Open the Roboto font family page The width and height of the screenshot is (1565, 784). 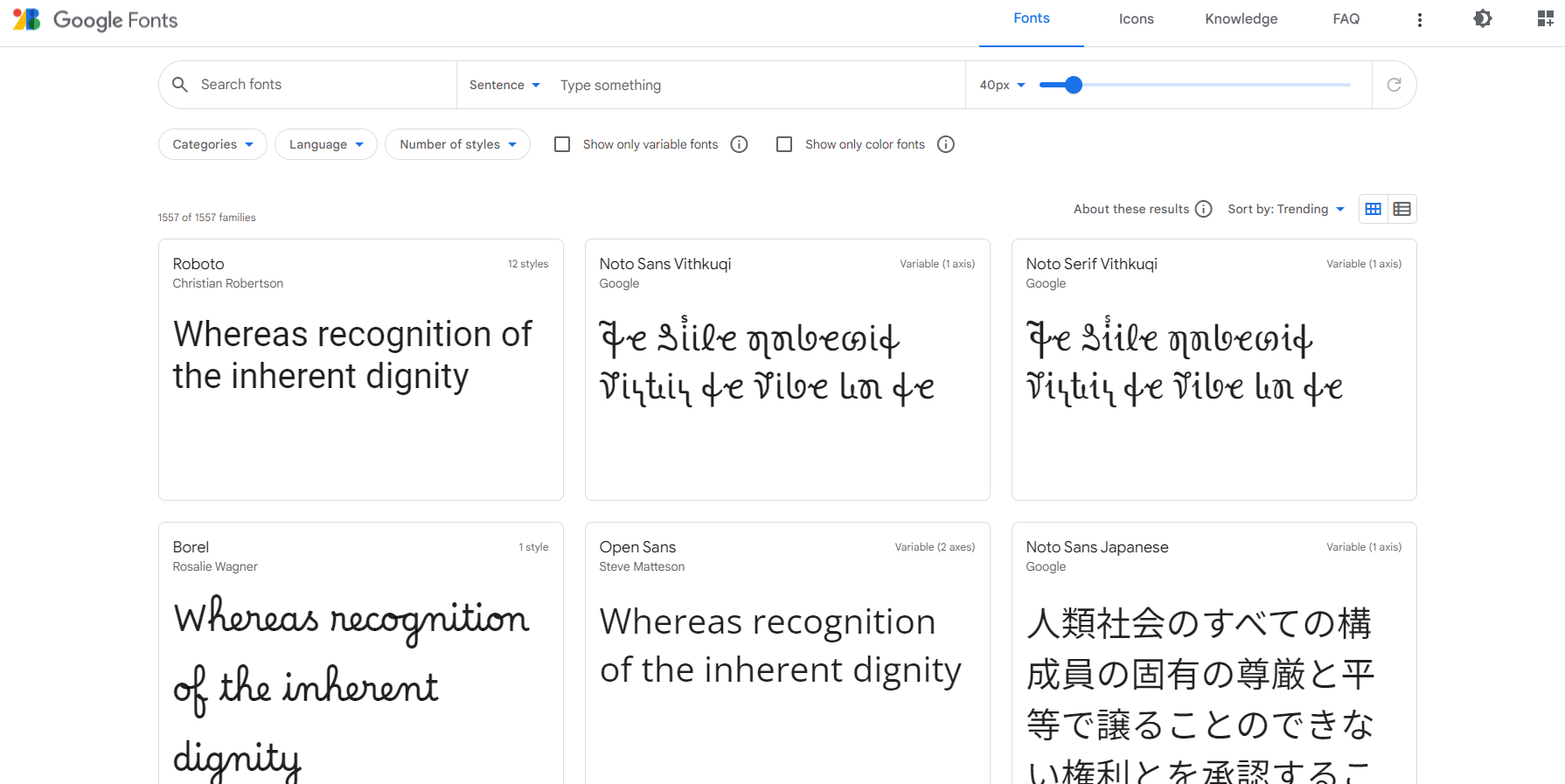(x=198, y=263)
